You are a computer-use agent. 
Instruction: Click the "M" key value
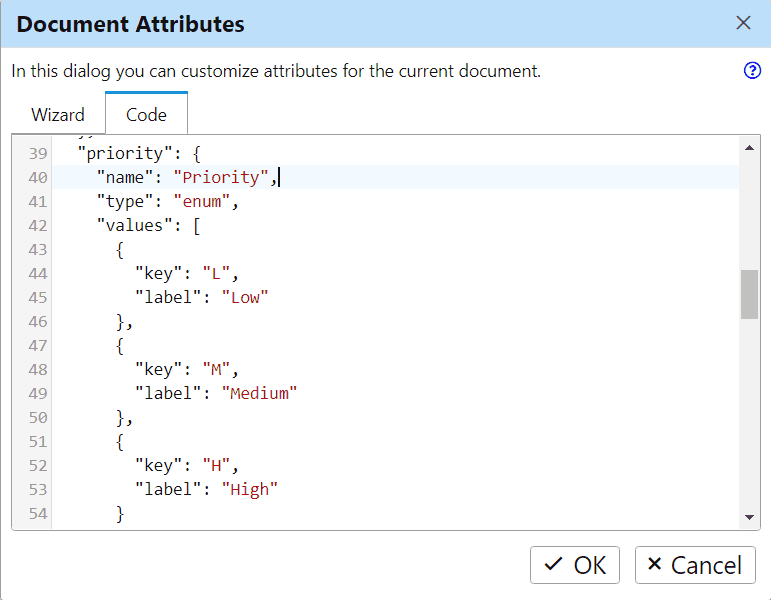tap(217, 369)
